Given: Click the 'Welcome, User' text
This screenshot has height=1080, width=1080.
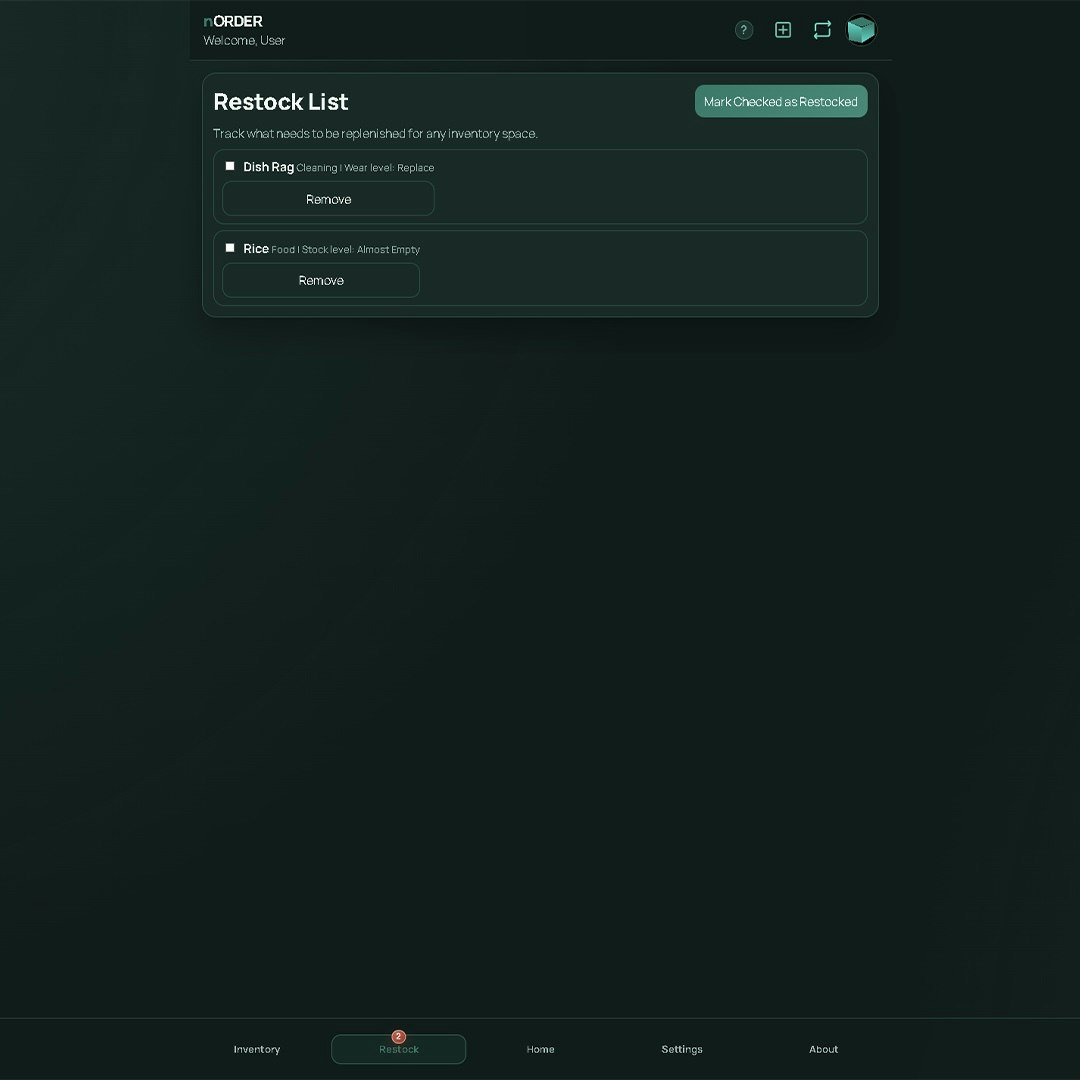Looking at the screenshot, I should pos(244,41).
